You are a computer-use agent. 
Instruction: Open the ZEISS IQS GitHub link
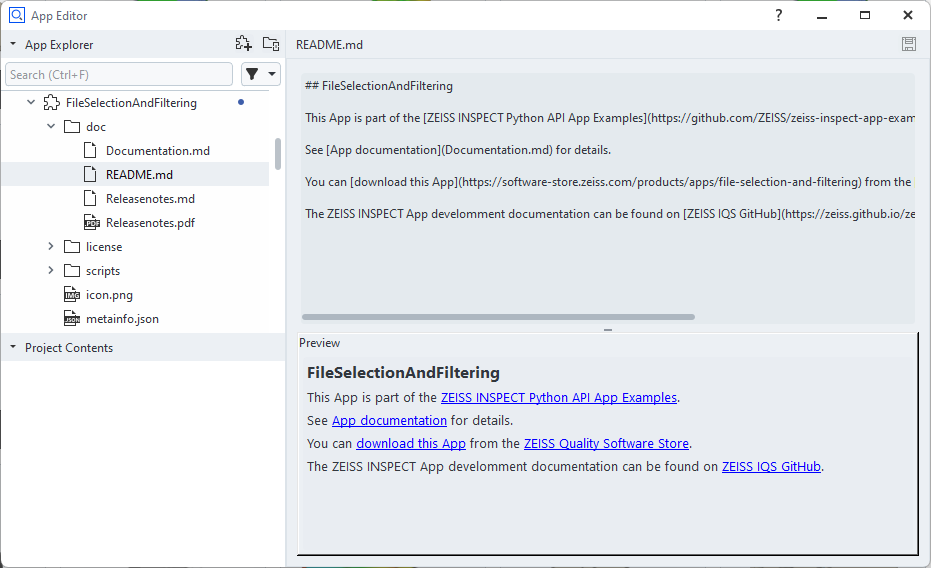click(x=771, y=467)
